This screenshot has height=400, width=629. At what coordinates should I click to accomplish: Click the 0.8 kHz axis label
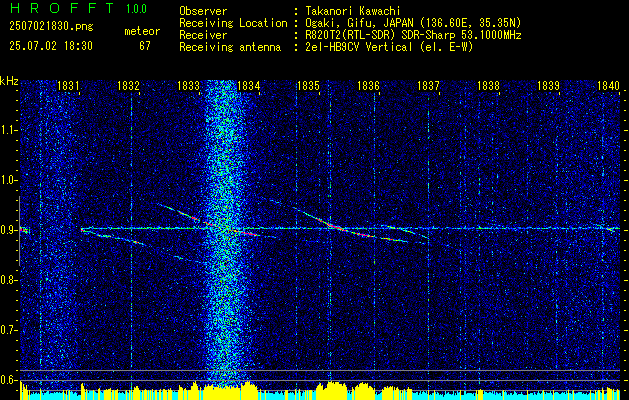[9, 280]
